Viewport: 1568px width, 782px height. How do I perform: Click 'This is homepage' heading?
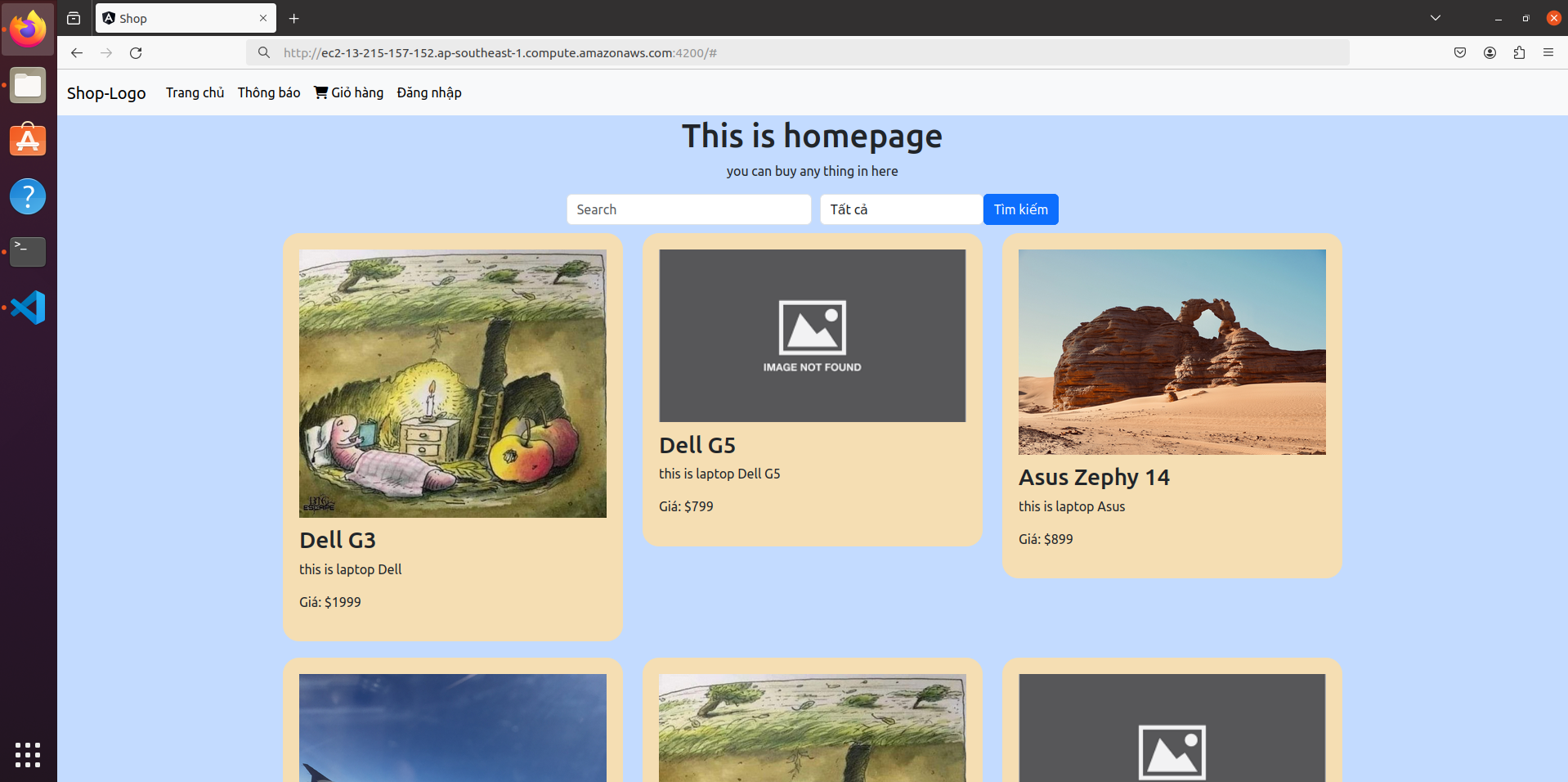(813, 136)
